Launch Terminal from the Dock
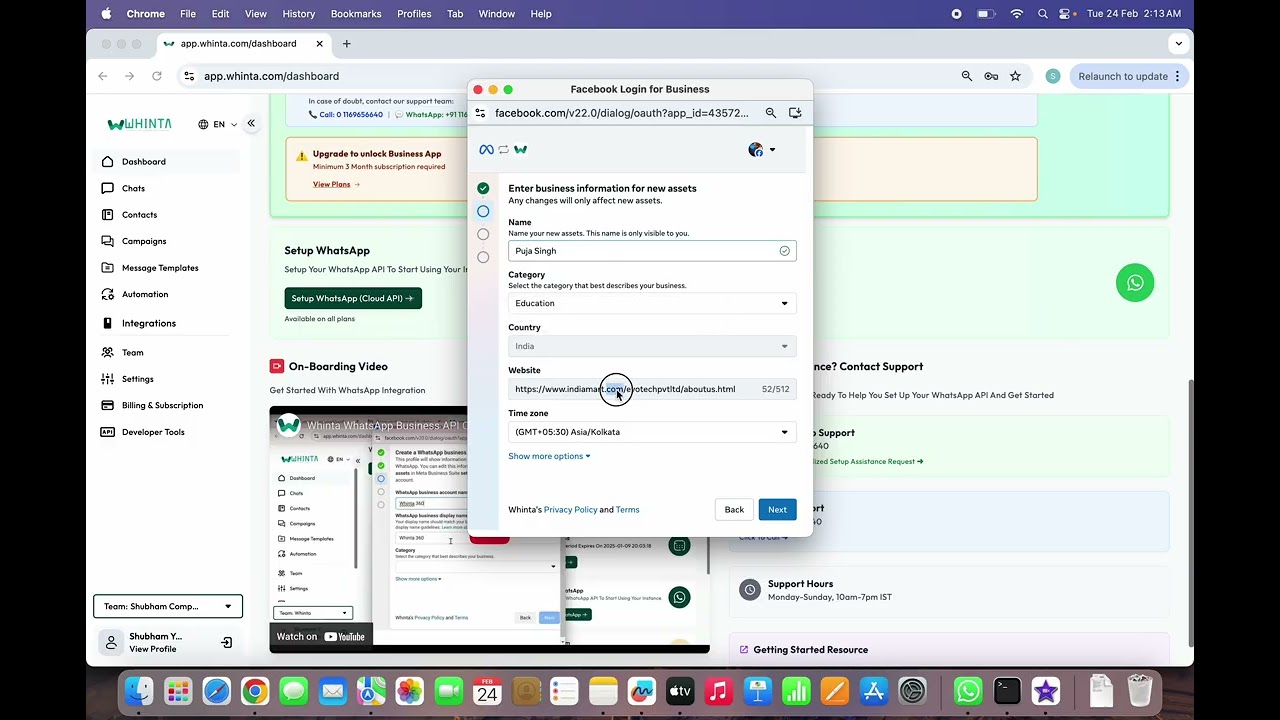The width and height of the screenshot is (1280, 720). pyautogui.click(x=1007, y=691)
